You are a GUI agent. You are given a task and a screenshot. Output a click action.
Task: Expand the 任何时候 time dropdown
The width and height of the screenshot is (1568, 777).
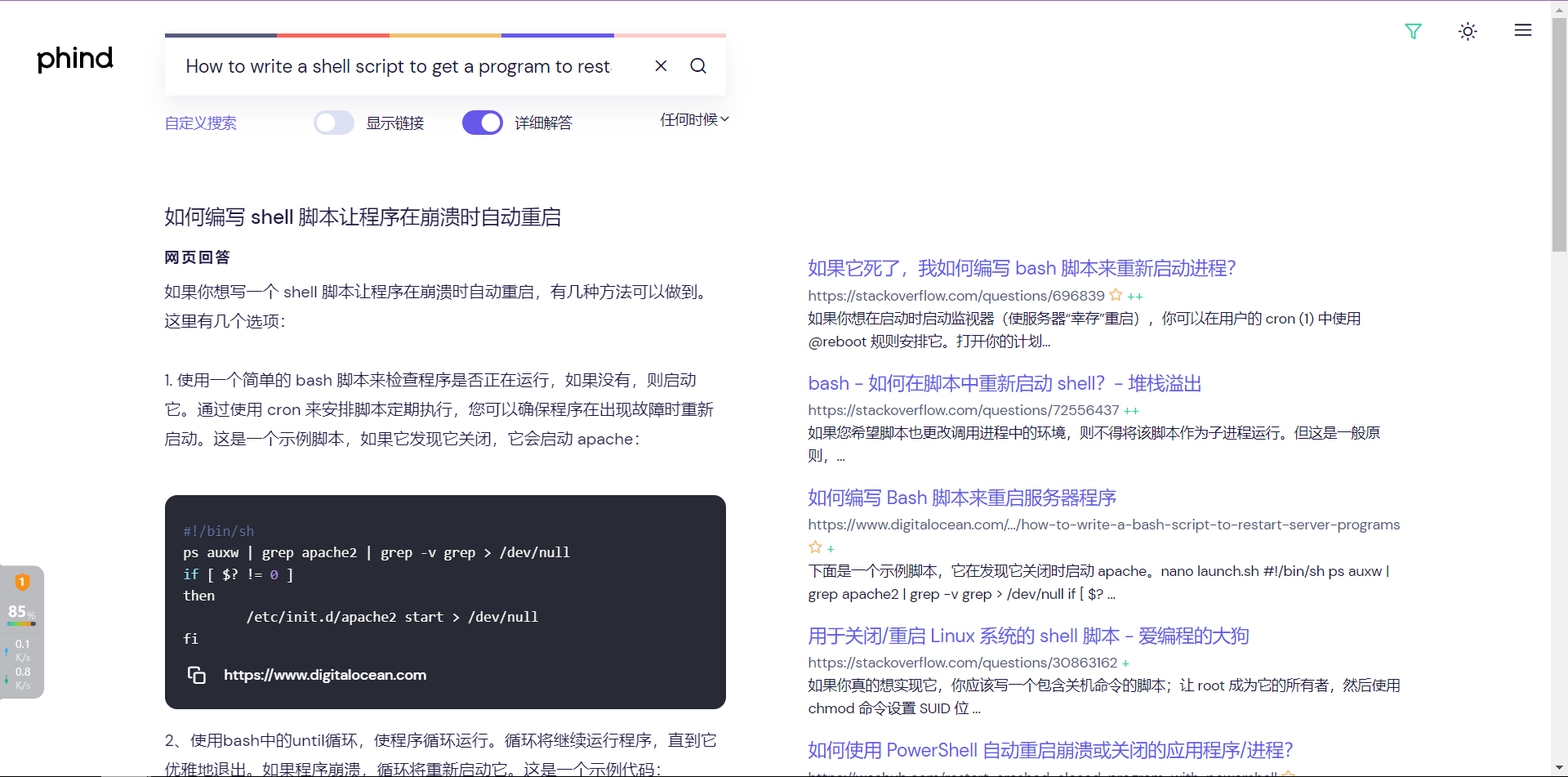pyautogui.click(x=694, y=120)
